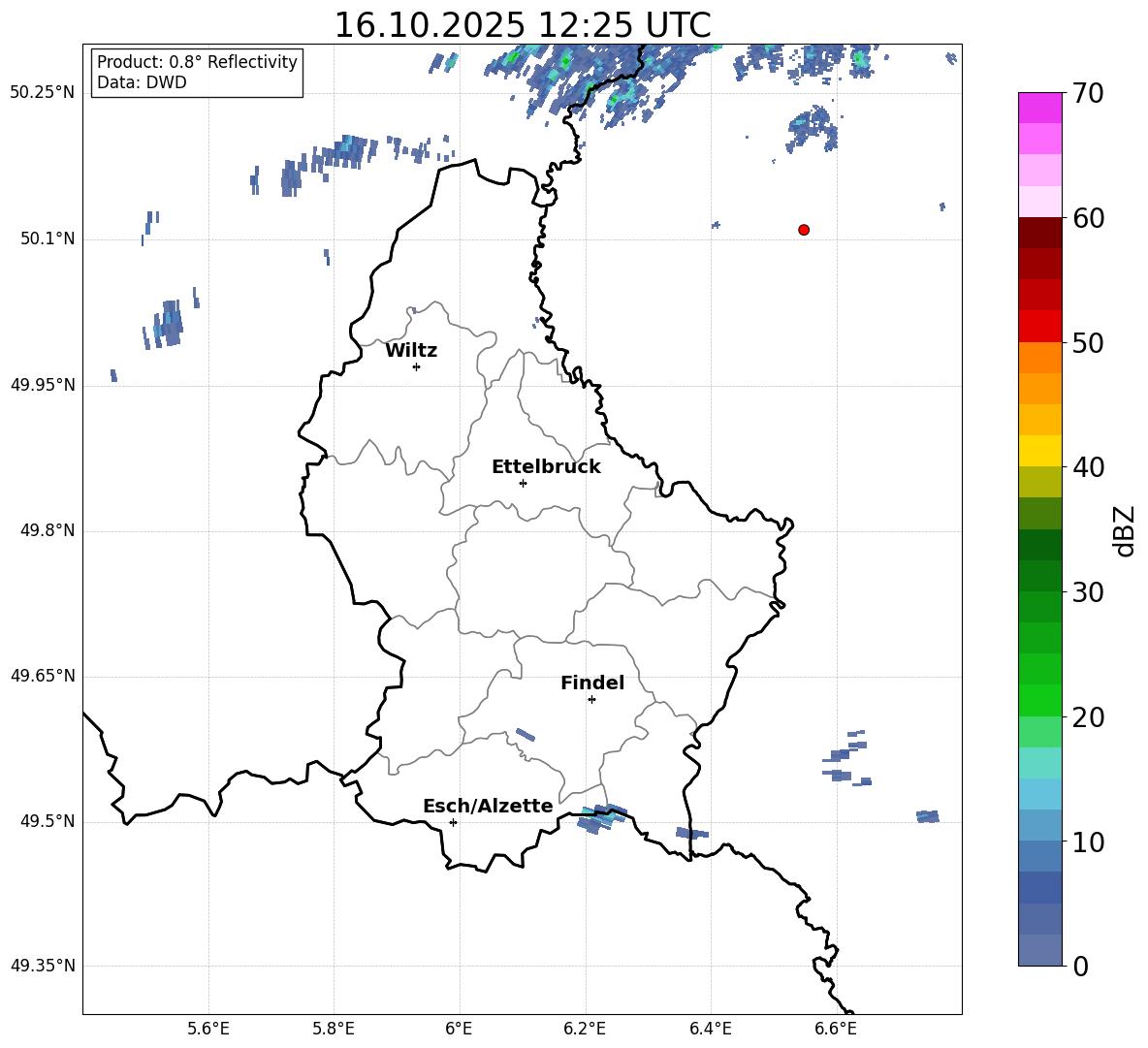This screenshot has height=1048, width=1148.
Task: Click the colorbar tick label 20
Action: (1088, 717)
